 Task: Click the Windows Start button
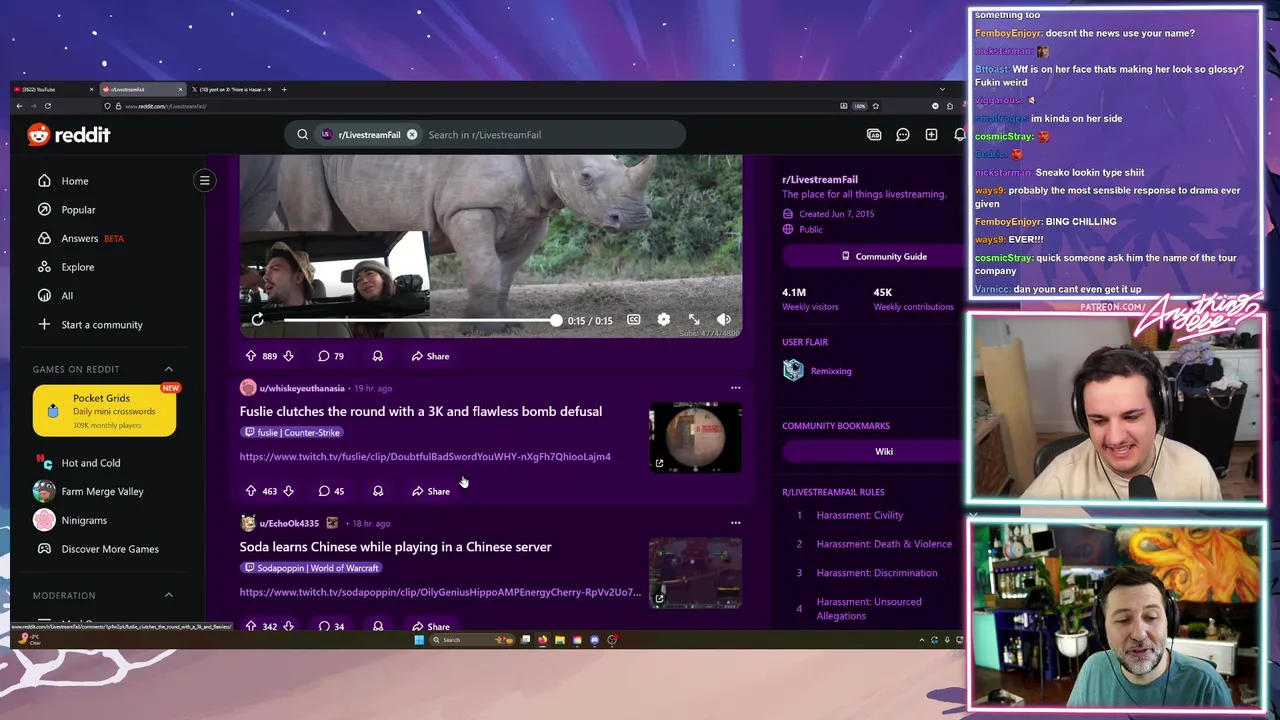click(419, 640)
